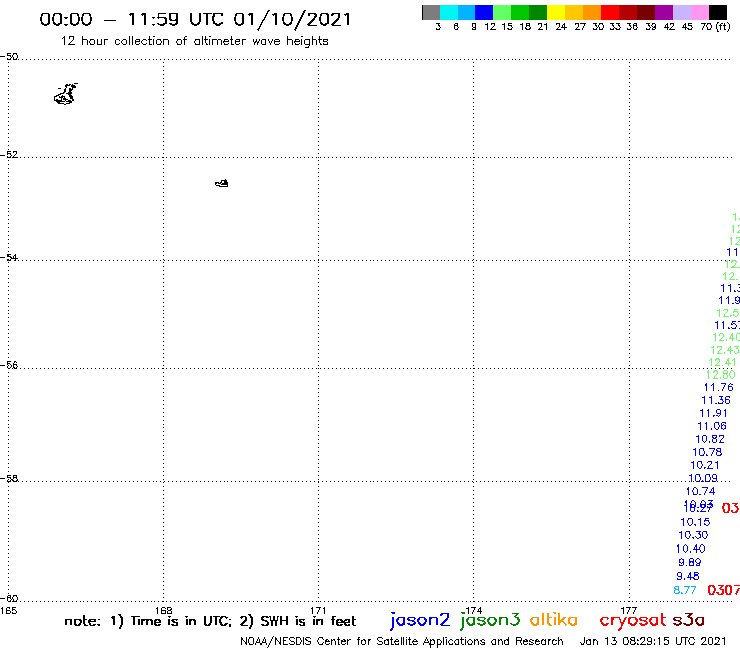Click the jason2 satellite legend label
The width and height of the screenshot is (740, 650).
click(420, 620)
